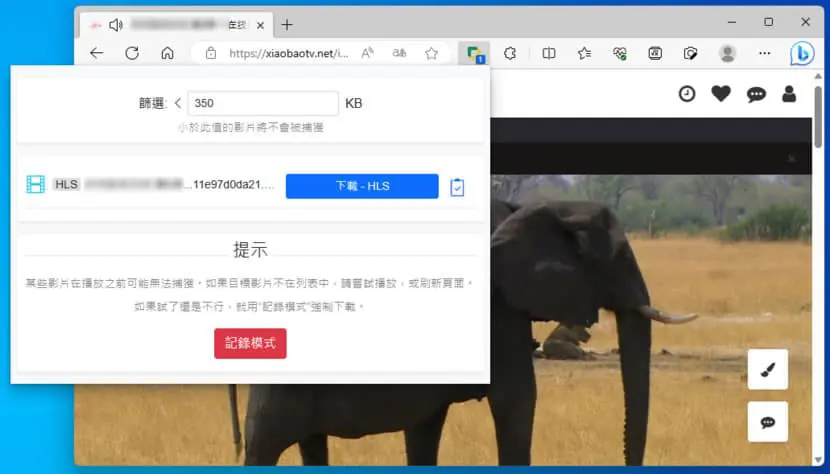Open the browser Settings and more menu

764,53
